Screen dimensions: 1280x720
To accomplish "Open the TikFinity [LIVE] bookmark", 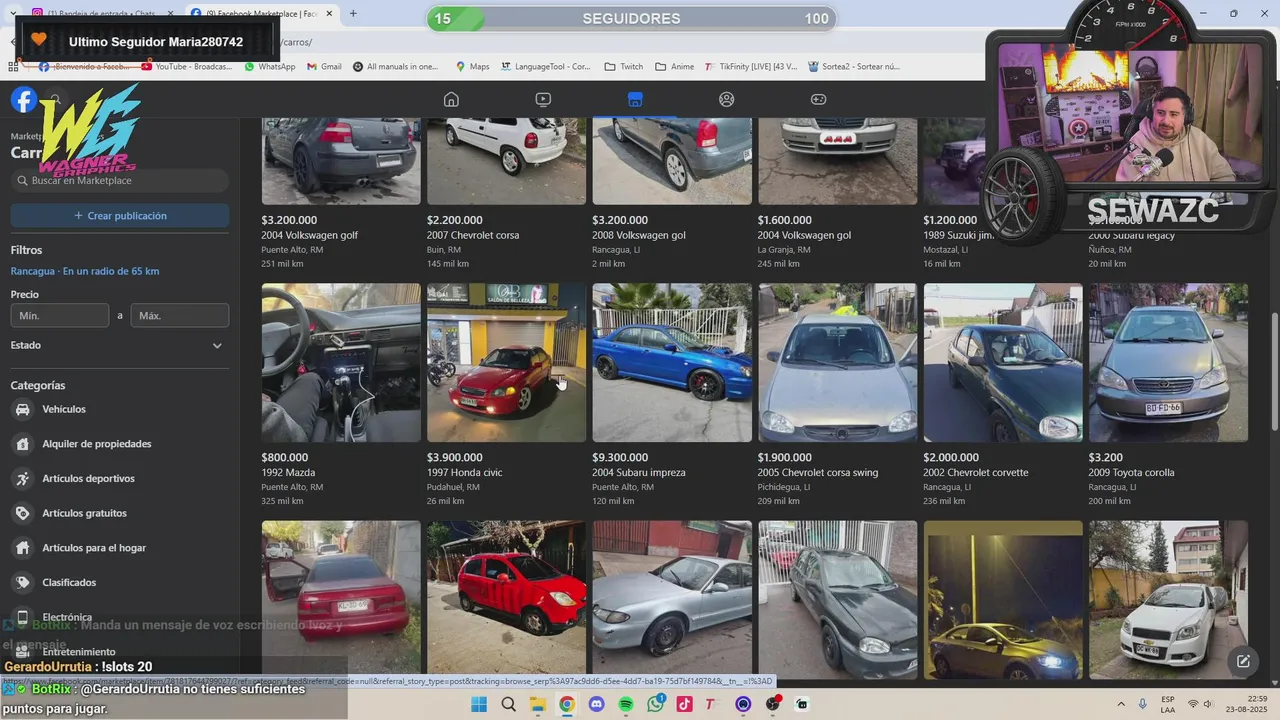I will coord(751,67).
